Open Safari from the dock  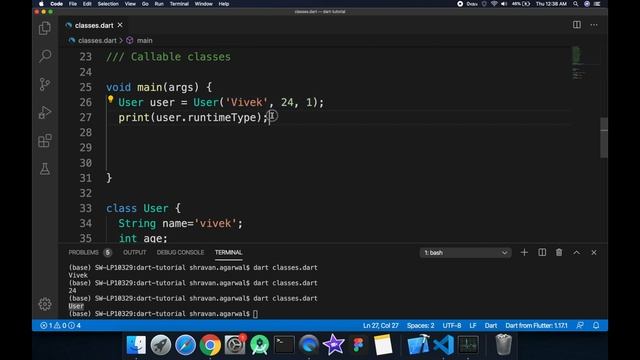[185, 345]
